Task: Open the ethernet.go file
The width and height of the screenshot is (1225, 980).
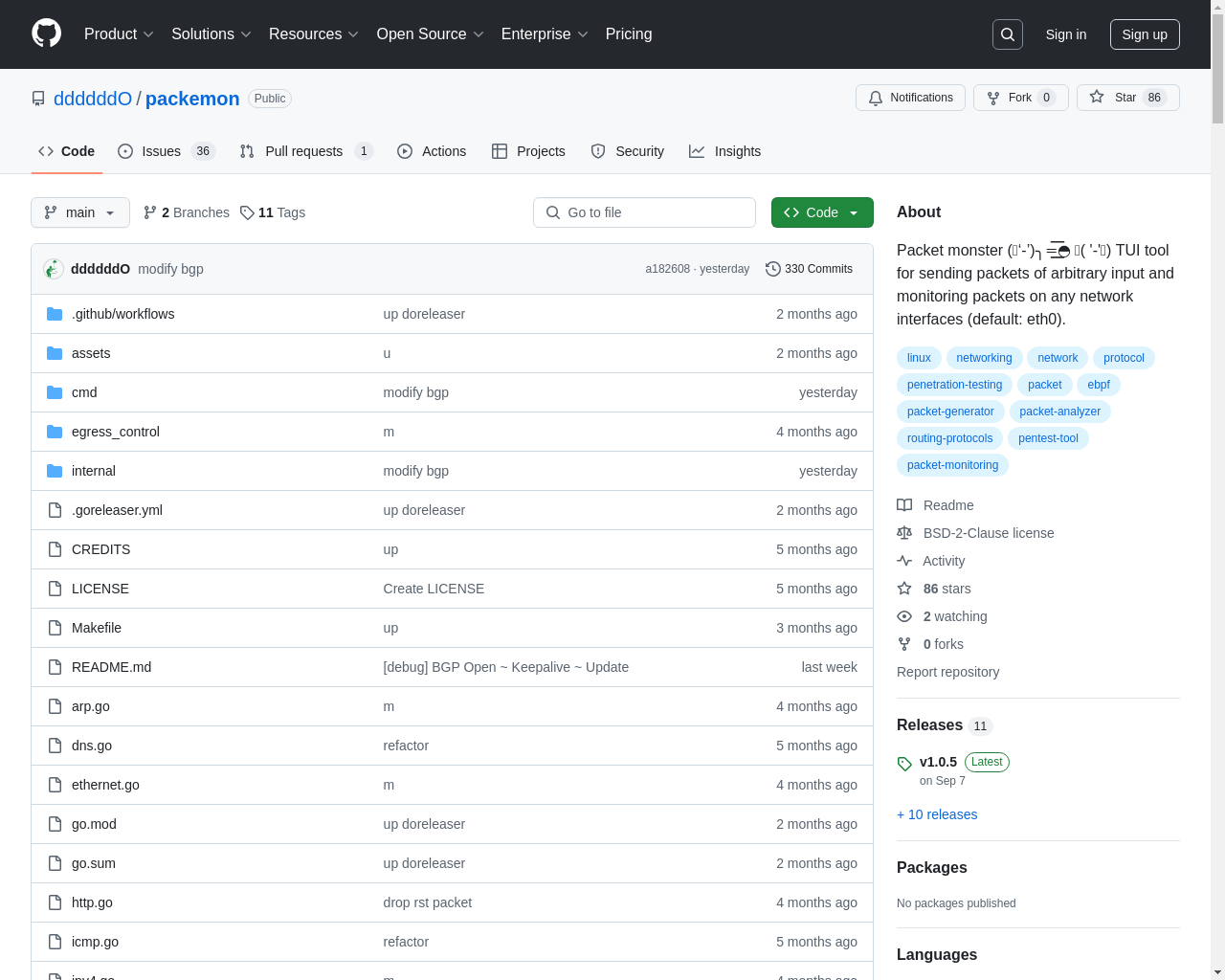Action: tap(105, 785)
